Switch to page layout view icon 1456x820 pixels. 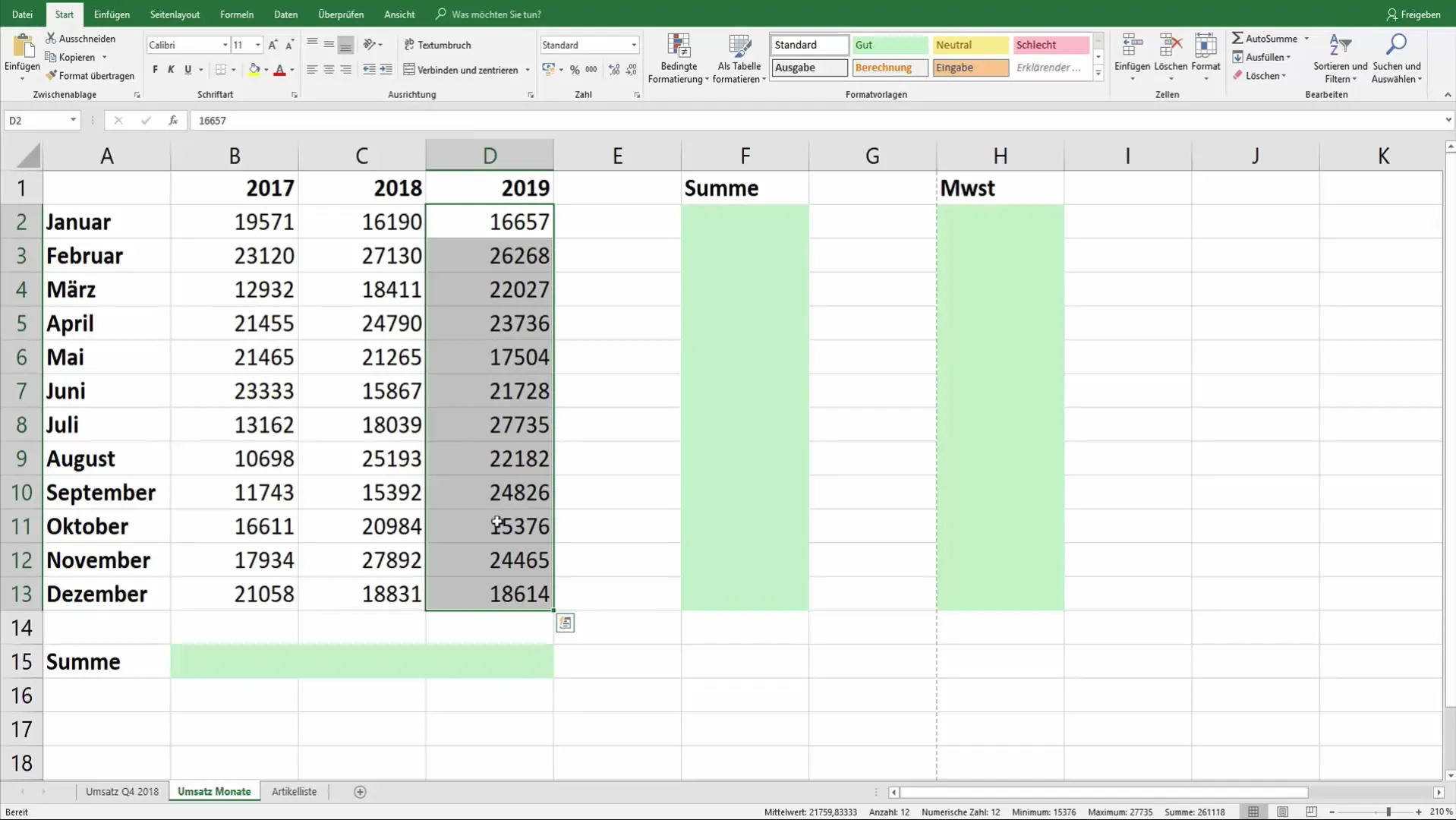click(x=1282, y=812)
